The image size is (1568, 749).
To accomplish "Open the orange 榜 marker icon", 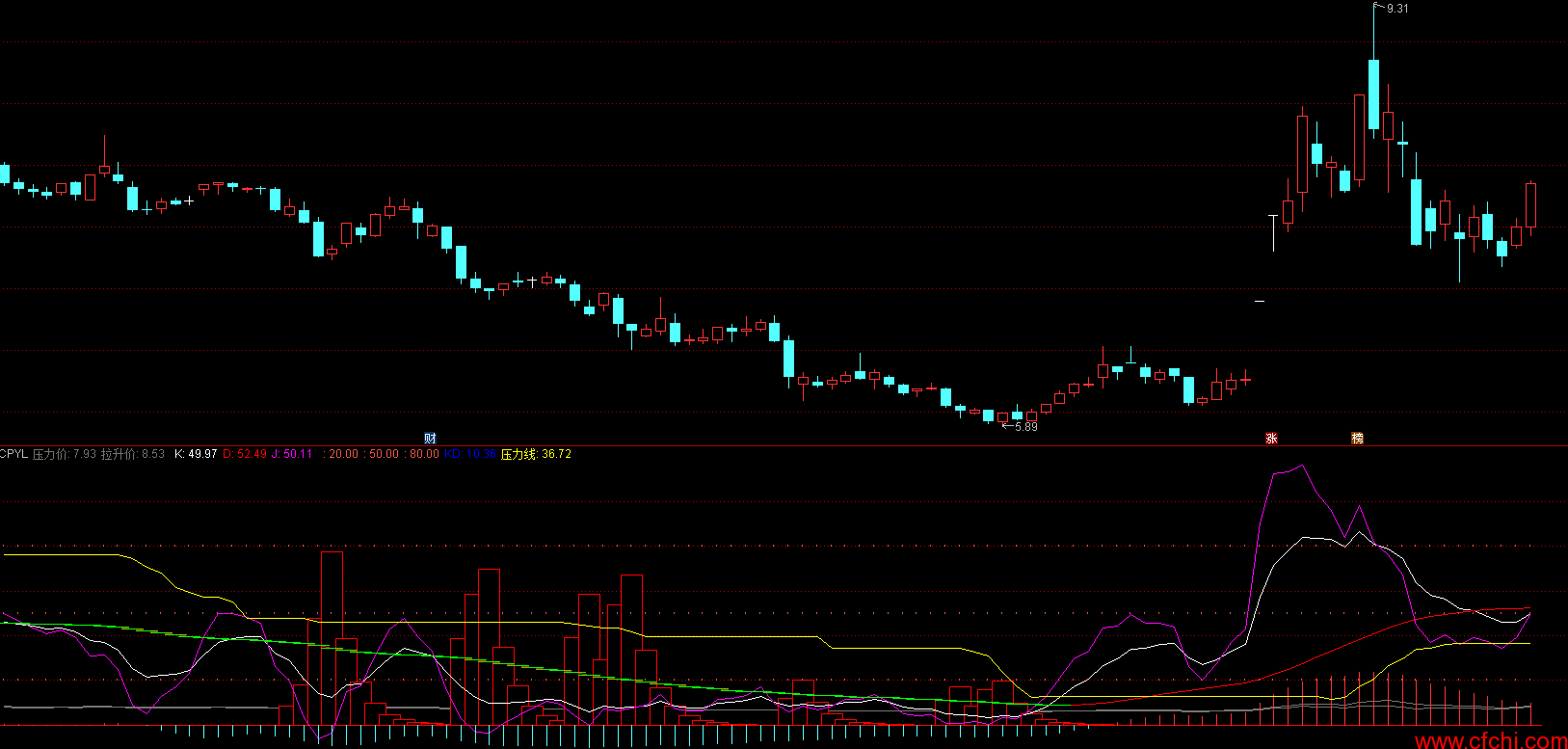I will pos(1357,439).
